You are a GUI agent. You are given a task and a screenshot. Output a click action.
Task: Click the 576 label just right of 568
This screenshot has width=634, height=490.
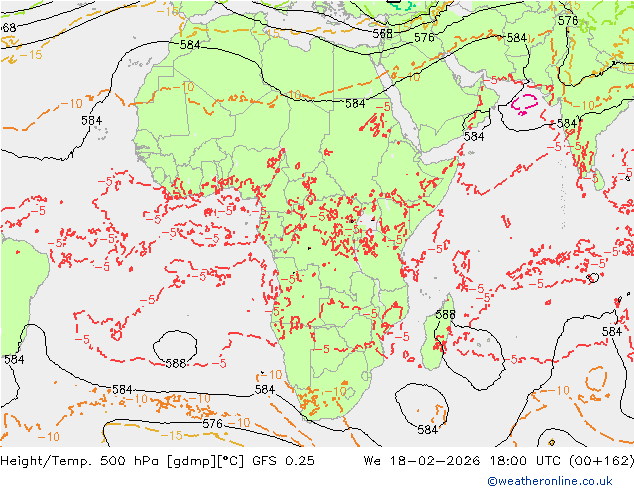(x=424, y=38)
